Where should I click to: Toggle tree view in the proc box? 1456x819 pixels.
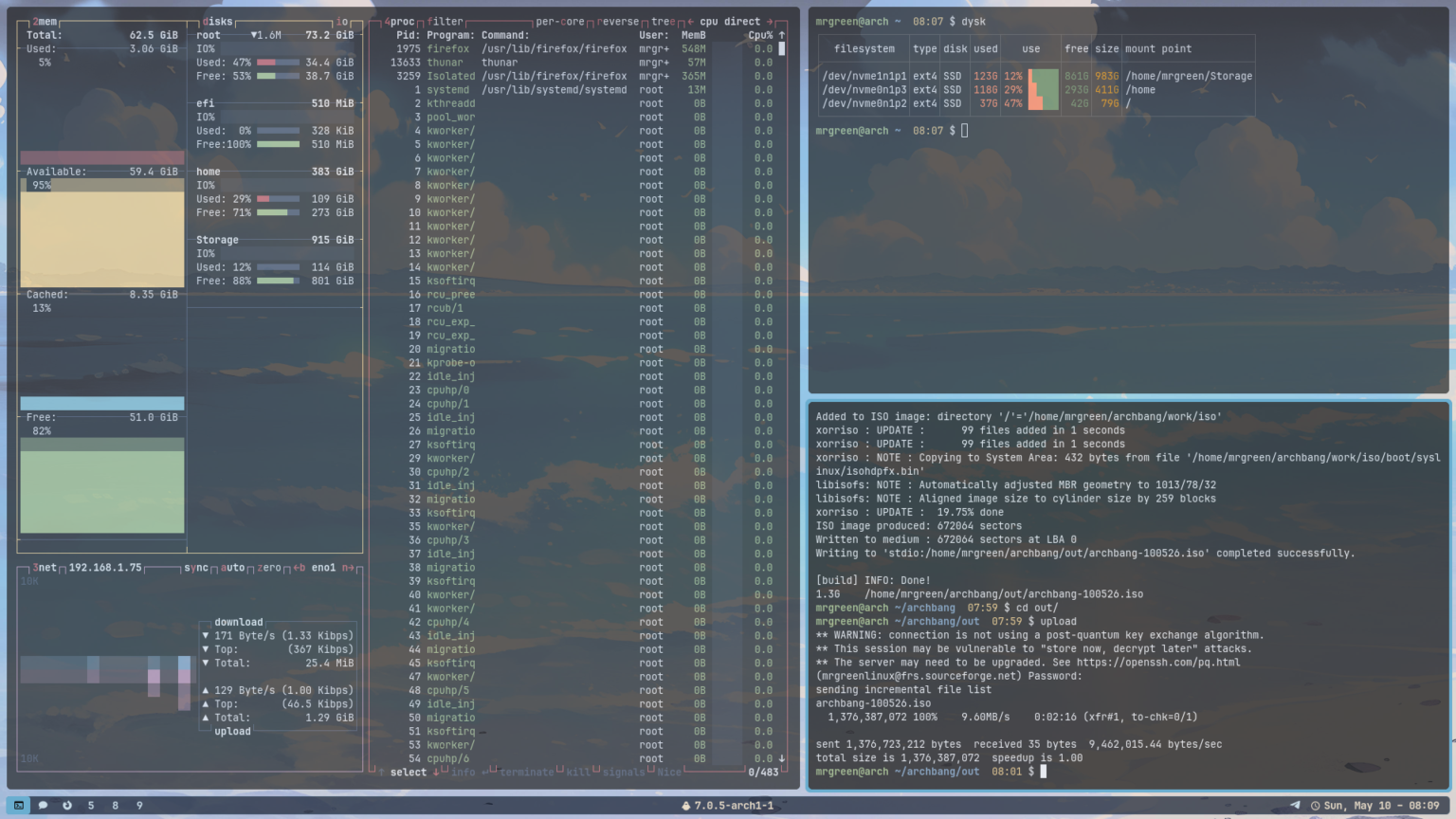(664, 22)
